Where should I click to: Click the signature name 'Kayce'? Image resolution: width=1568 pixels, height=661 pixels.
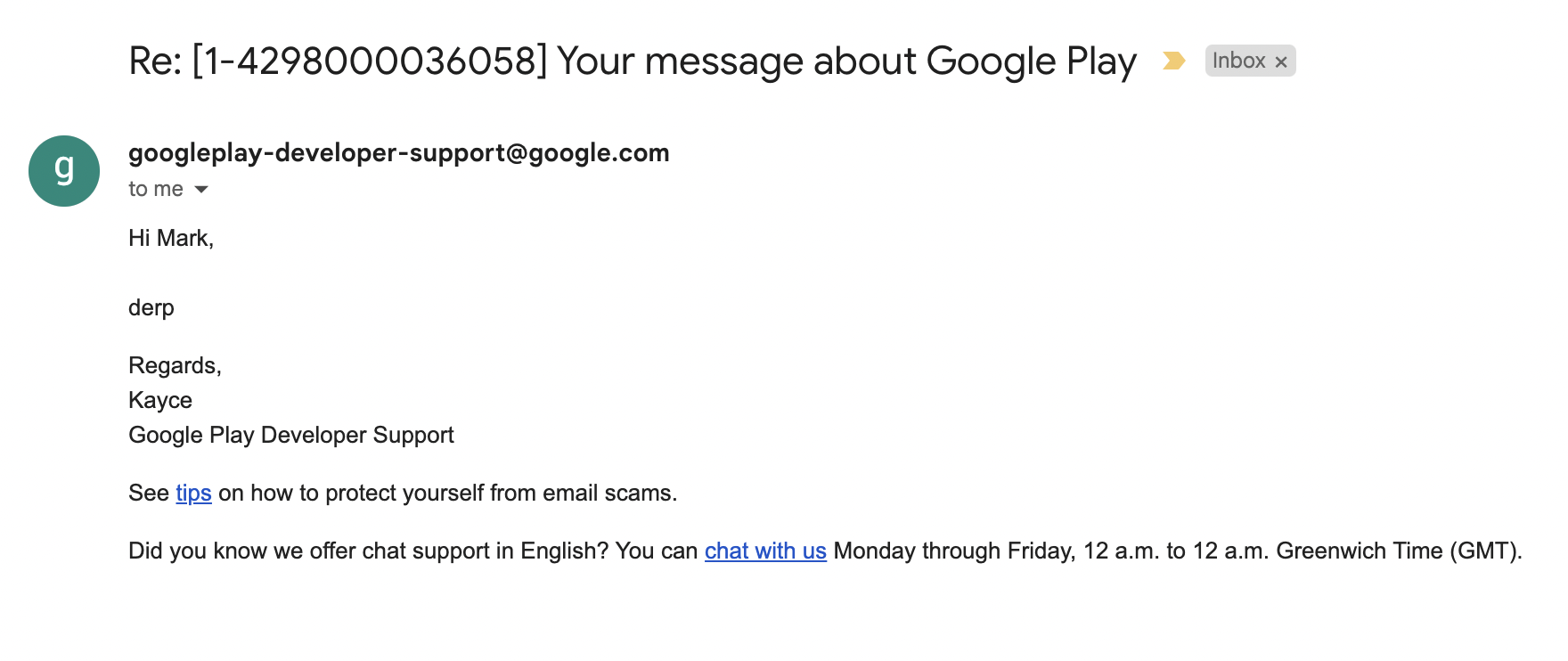click(x=160, y=400)
